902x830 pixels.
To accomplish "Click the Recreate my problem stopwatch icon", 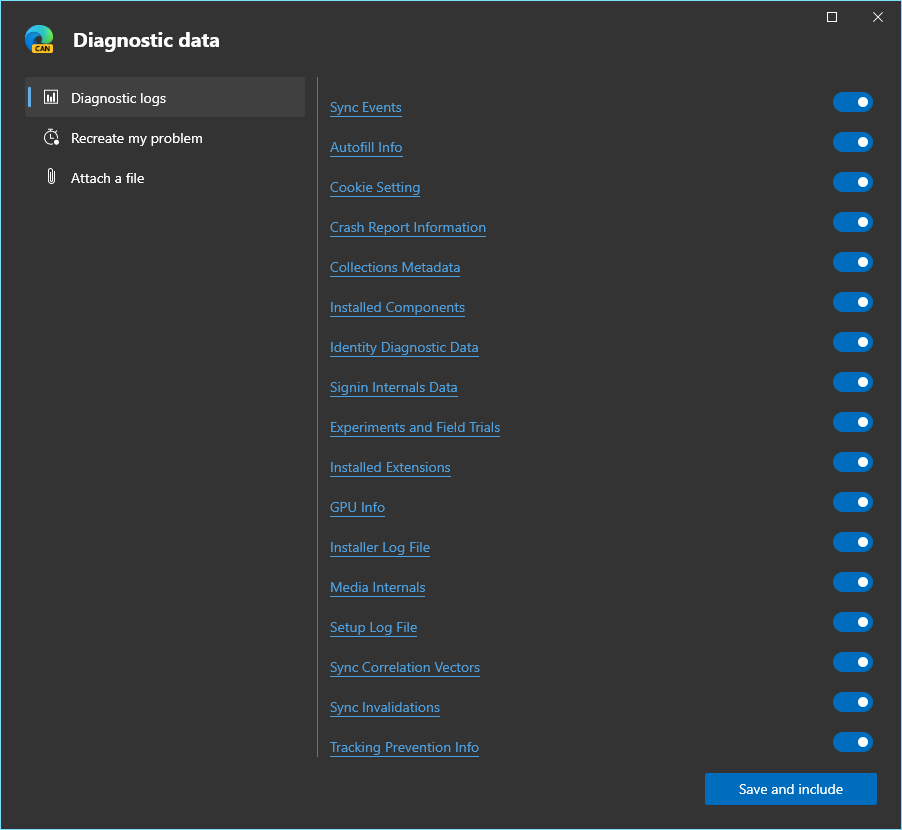I will click(51, 137).
